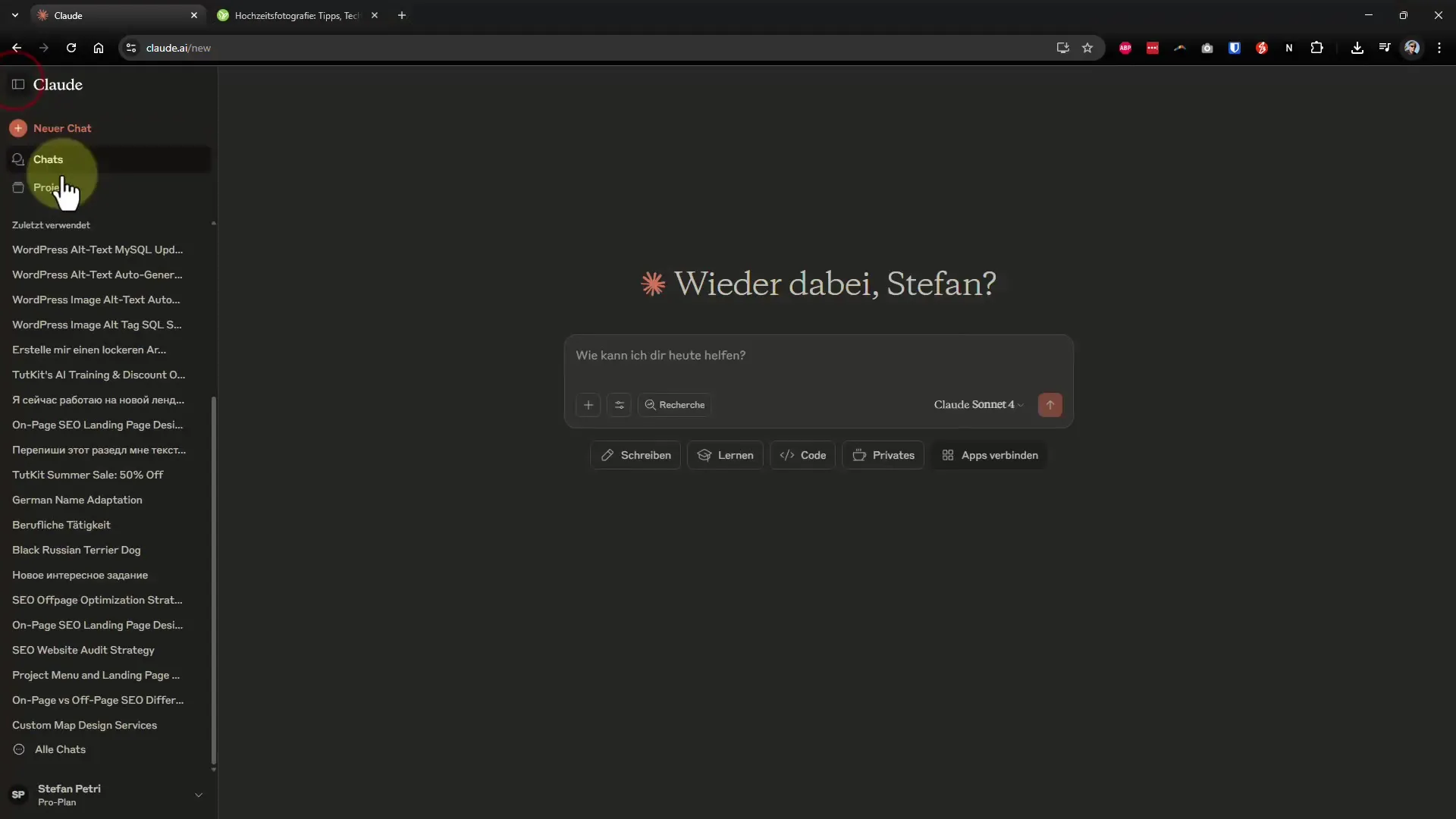1456x819 pixels.
Task: Open the tab search dropdown arrow
Action: click(x=14, y=15)
